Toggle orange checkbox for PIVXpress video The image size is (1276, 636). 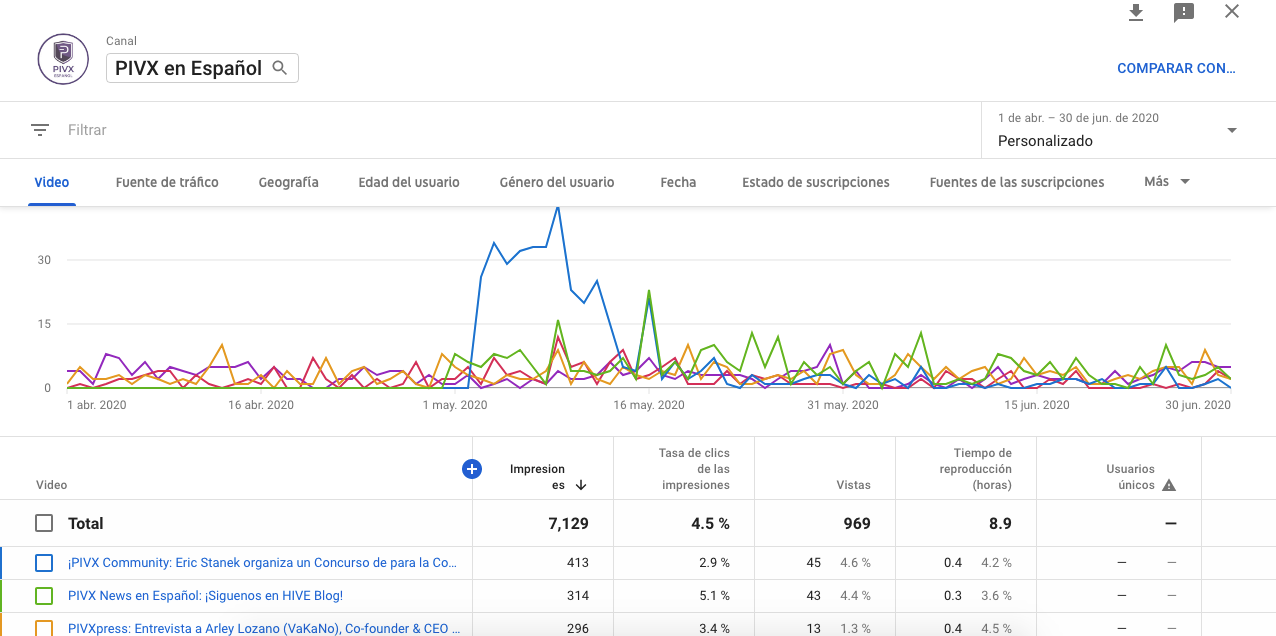(44, 629)
